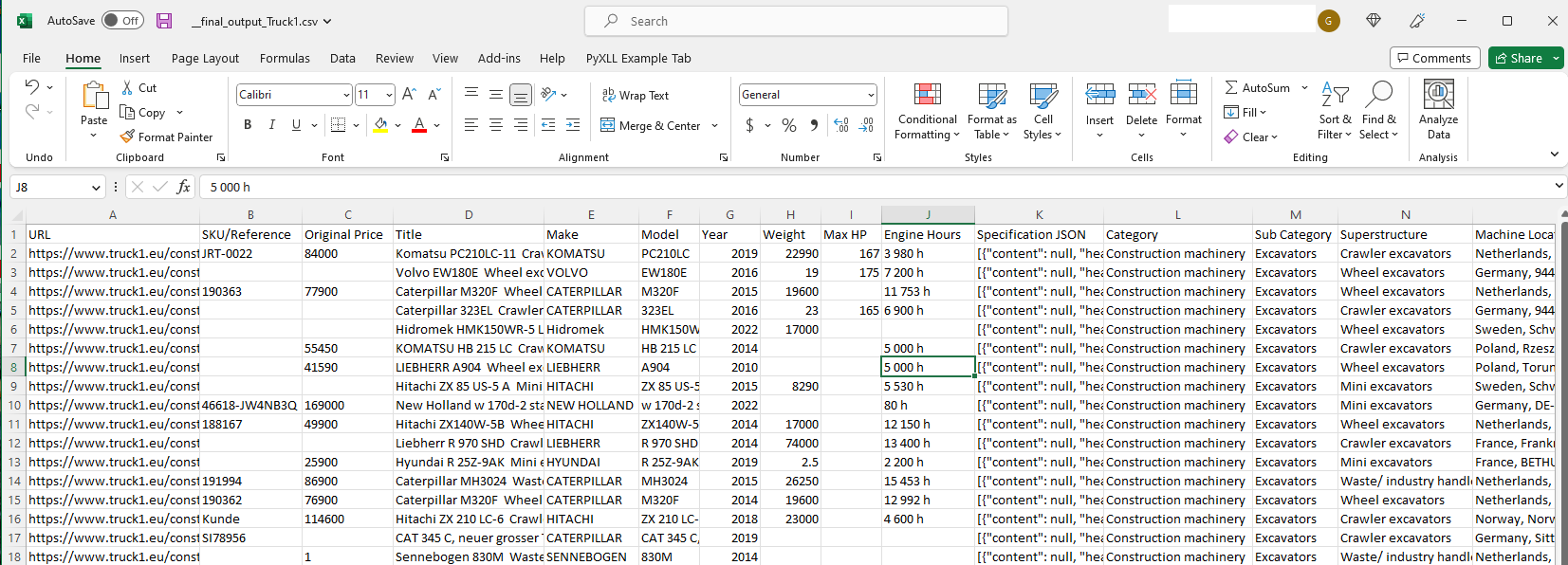1568x565 pixels.
Task: Click the Cut scissors button
Action: click(x=139, y=87)
